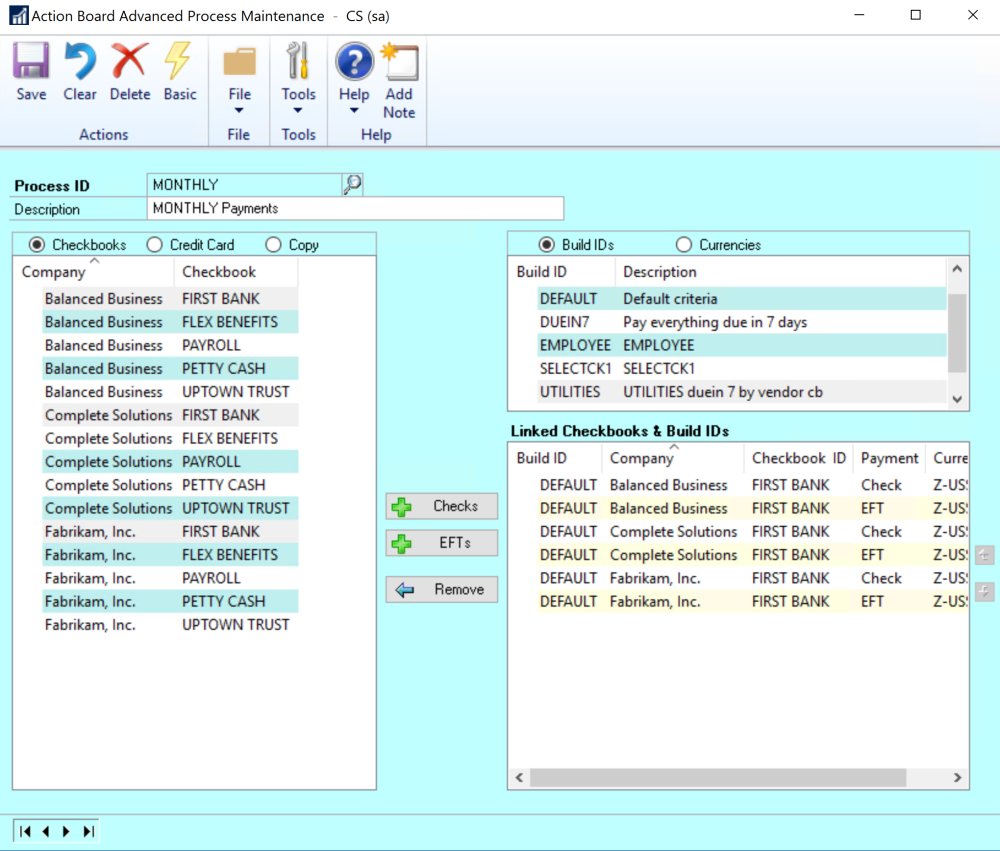Click the Linked Checkbooks horizontal scrollbar
The image size is (1000, 851).
point(717,778)
